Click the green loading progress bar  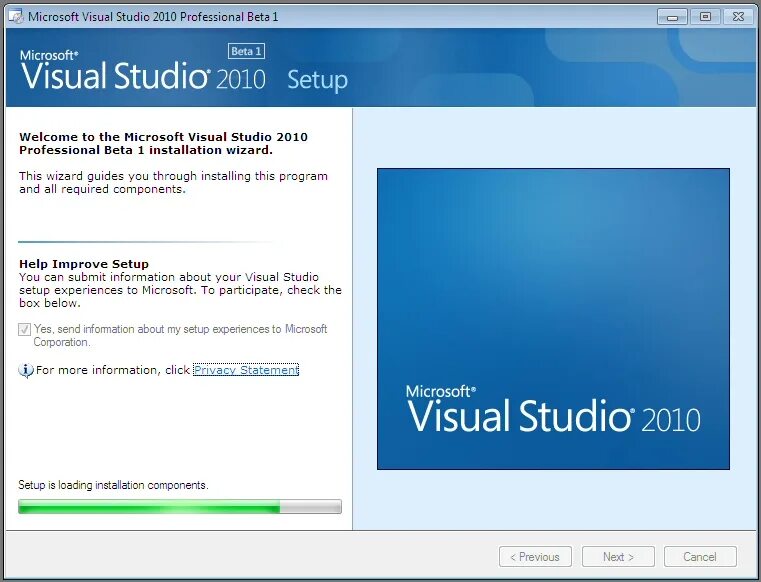tap(180, 507)
